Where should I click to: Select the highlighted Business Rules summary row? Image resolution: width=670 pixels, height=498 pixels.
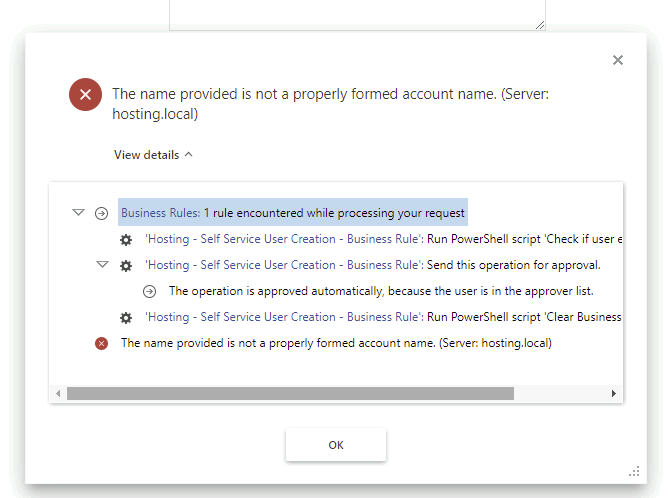[x=292, y=213]
